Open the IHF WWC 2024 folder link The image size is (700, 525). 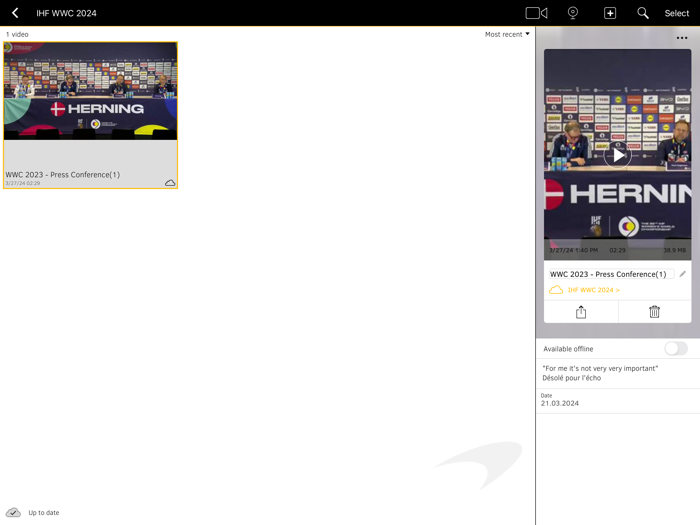tap(593, 290)
